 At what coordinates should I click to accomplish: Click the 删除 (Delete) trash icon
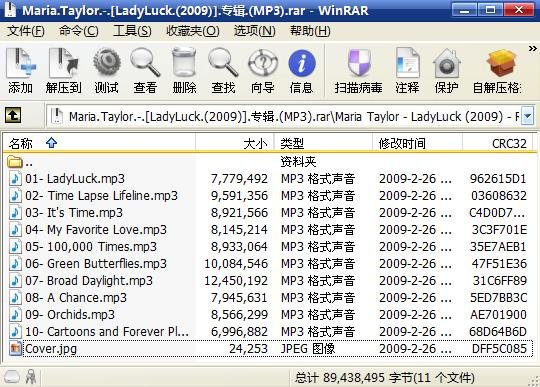184,71
